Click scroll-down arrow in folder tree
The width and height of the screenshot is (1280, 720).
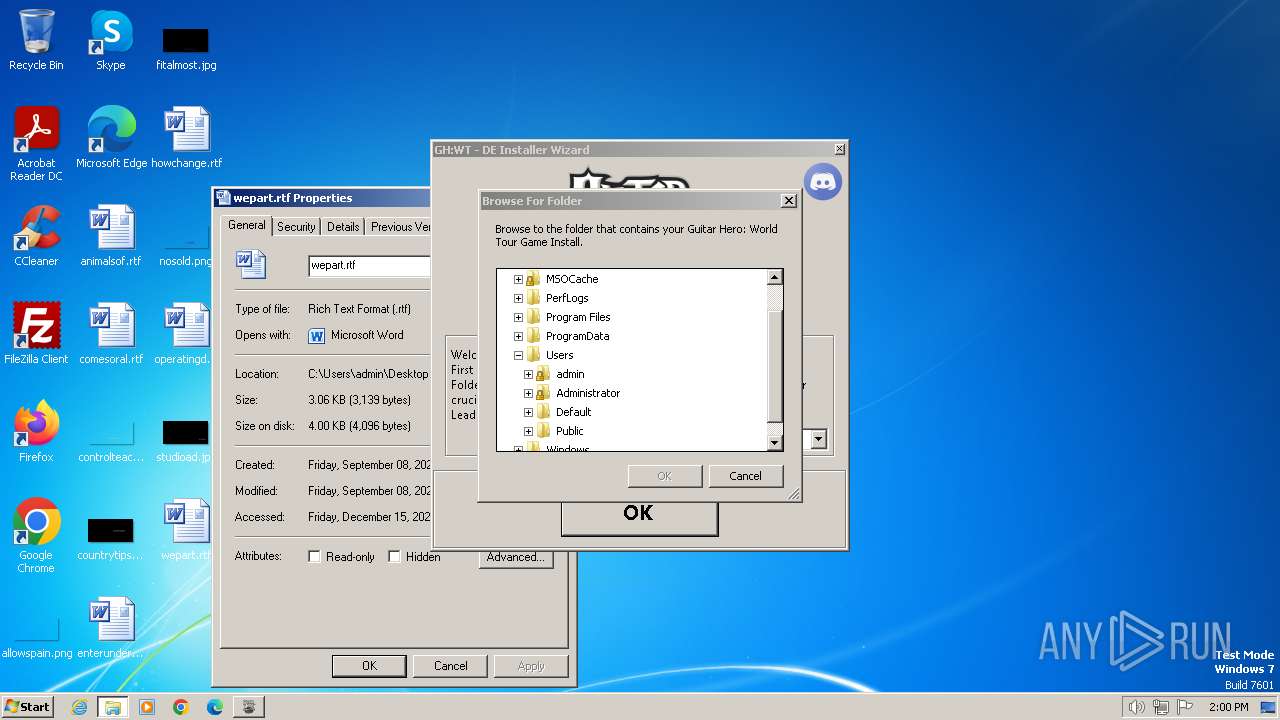tap(774, 442)
